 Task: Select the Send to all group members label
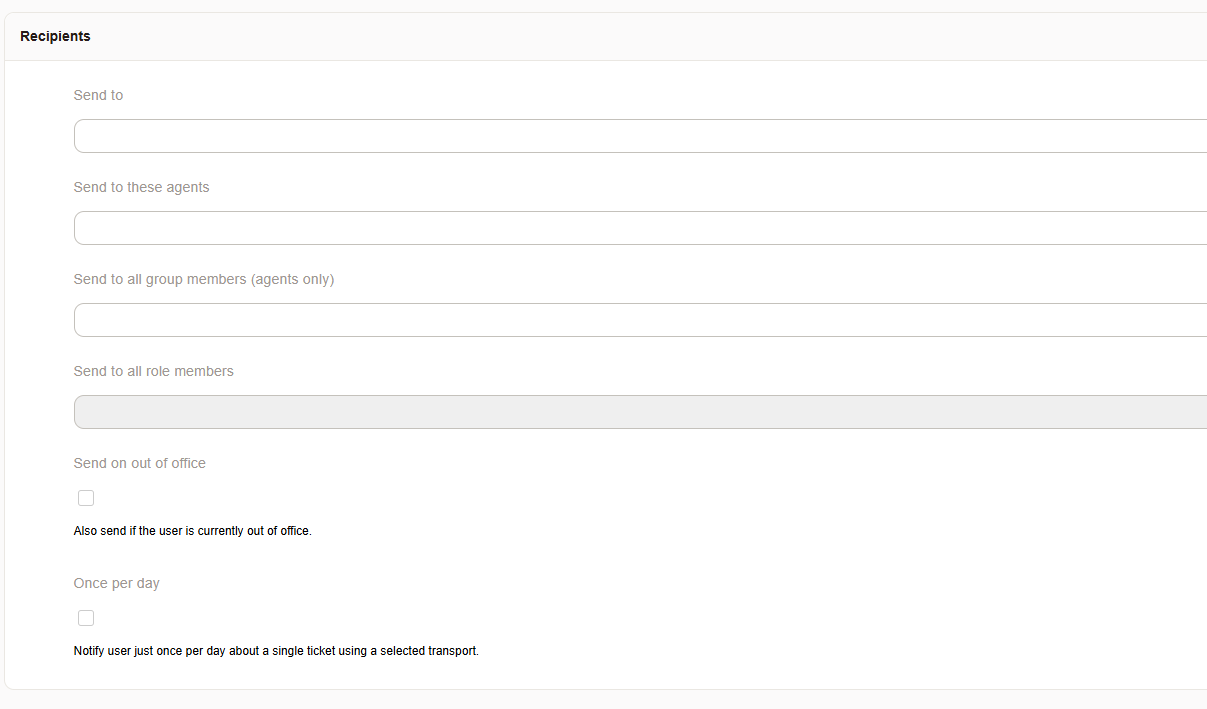click(203, 279)
